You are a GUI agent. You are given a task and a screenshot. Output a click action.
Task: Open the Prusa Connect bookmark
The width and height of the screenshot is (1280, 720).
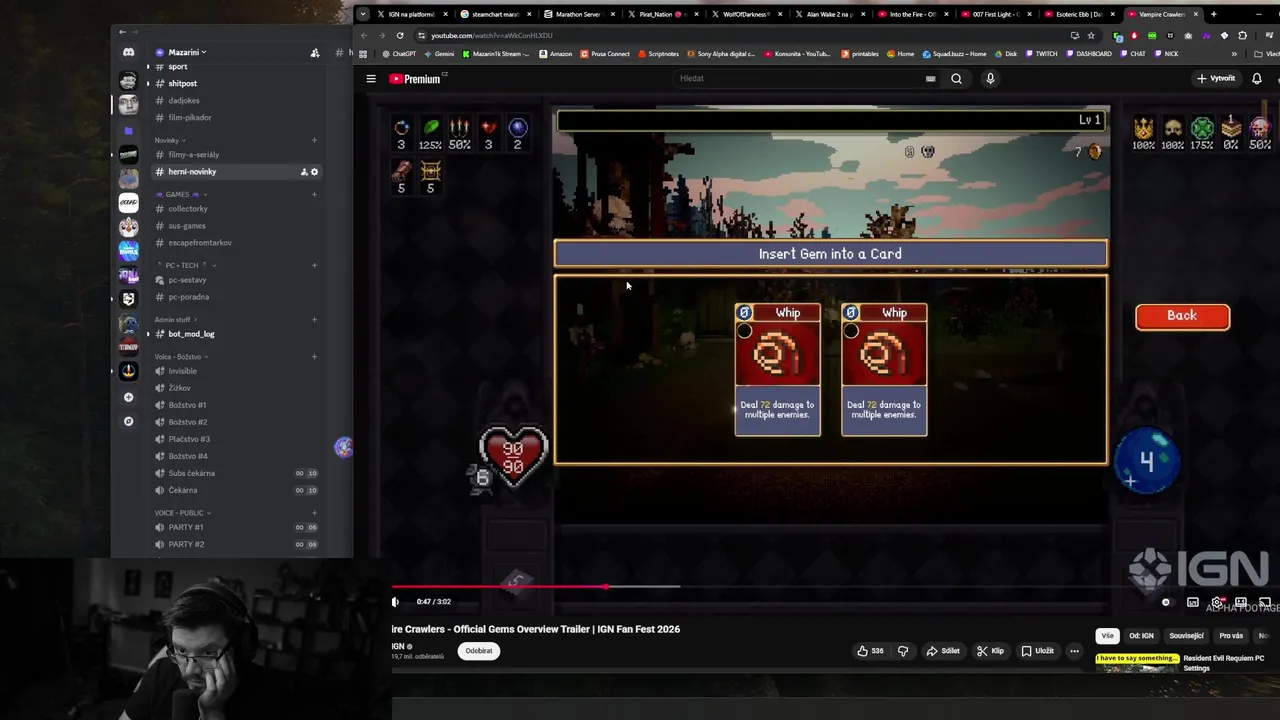pyautogui.click(x=606, y=54)
